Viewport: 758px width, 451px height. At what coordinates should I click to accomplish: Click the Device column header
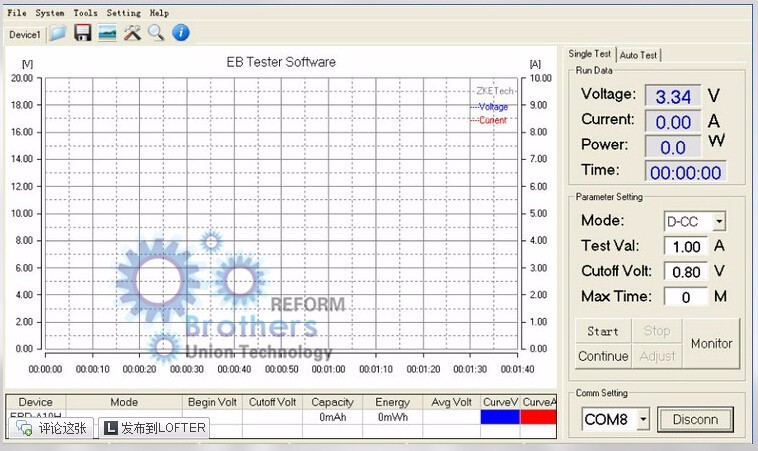(36, 402)
